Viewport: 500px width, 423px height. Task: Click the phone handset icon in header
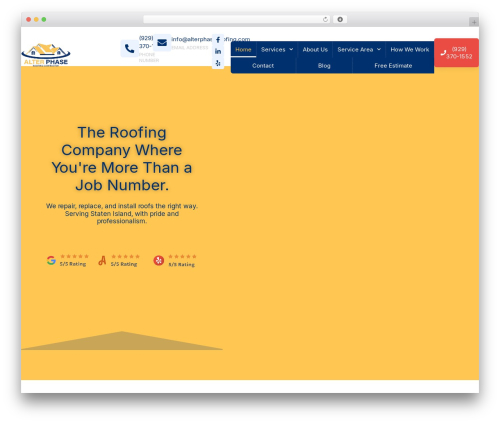(x=129, y=49)
